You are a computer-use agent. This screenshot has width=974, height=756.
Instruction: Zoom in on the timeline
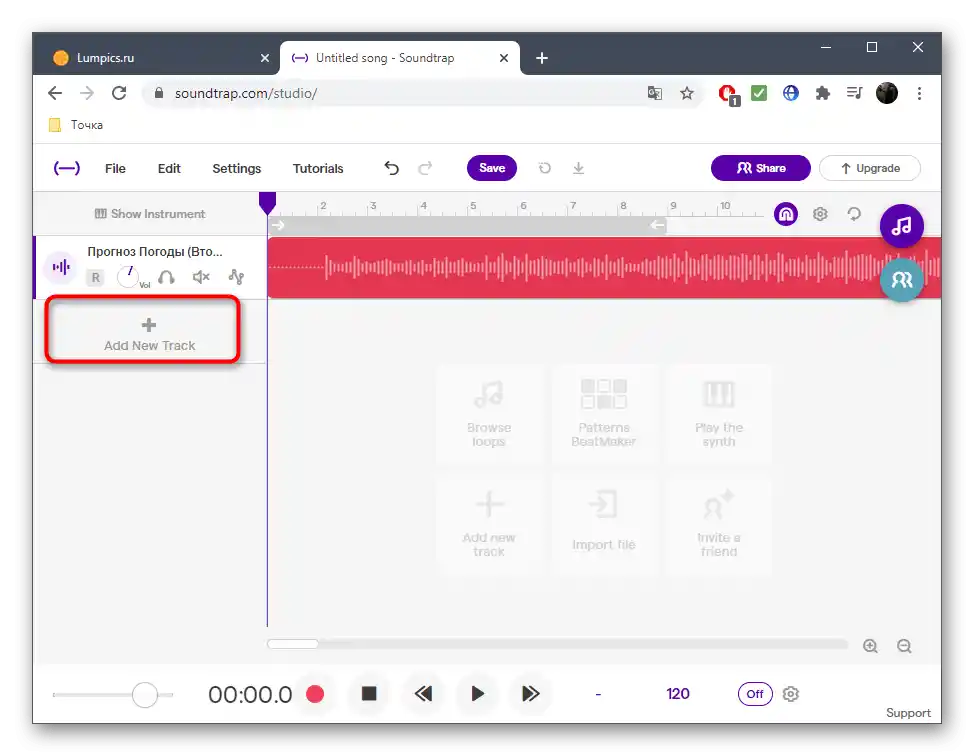point(870,646)
